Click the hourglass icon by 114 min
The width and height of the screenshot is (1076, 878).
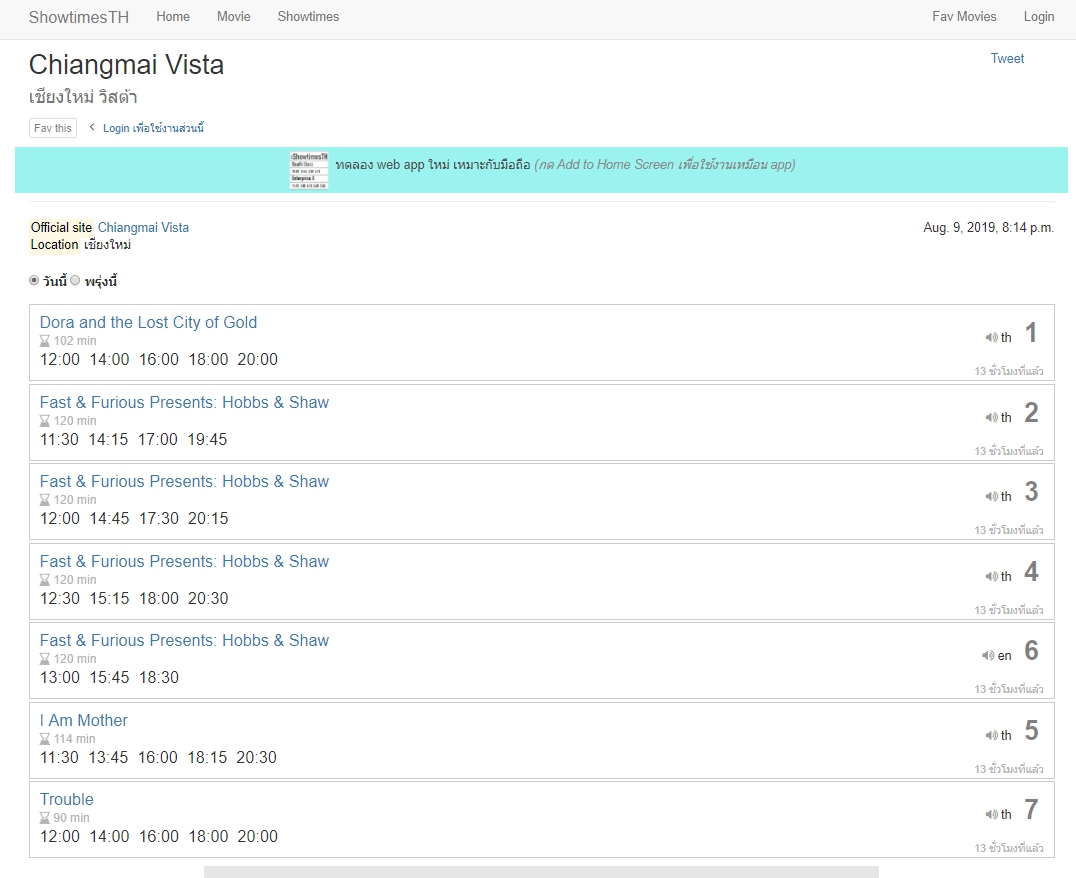pyautogui.click(x=45, y=739)
